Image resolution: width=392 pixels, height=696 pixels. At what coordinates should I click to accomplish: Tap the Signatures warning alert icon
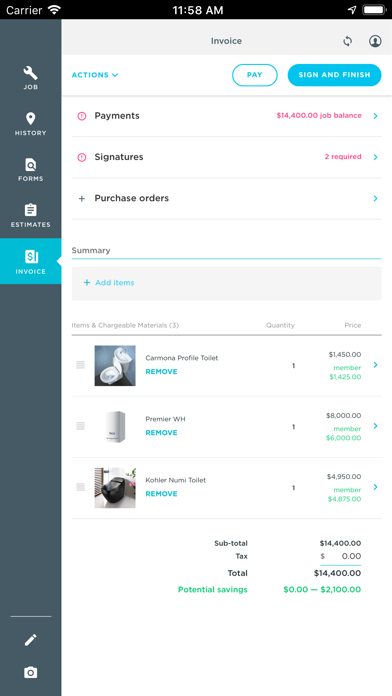(82, 157)
